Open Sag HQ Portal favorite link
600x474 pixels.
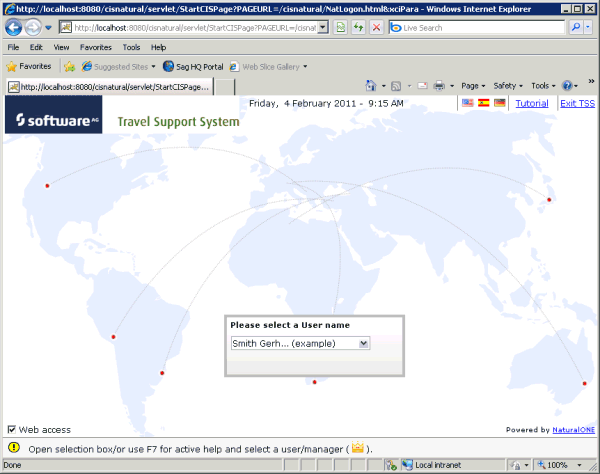click(x=193, y=67)
